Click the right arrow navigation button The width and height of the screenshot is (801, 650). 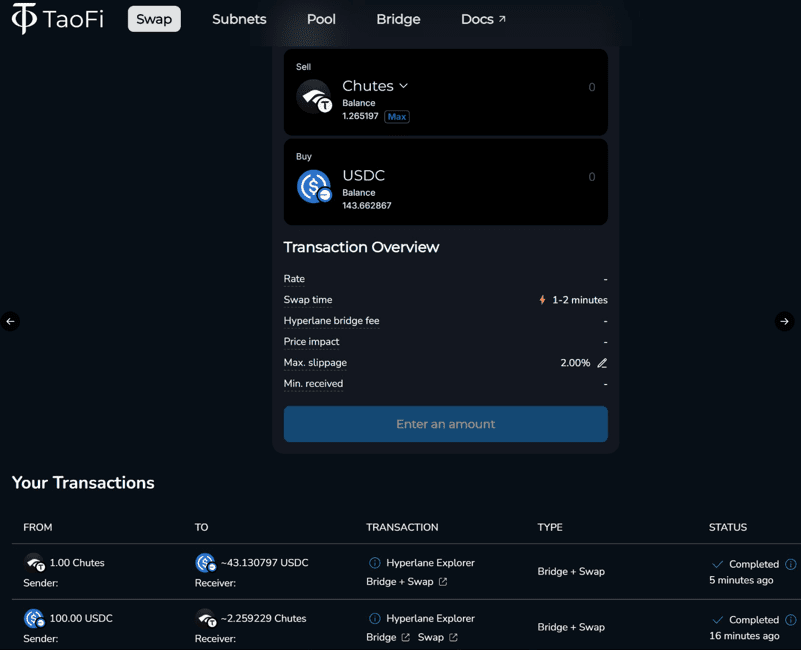[x=784, y=321]
